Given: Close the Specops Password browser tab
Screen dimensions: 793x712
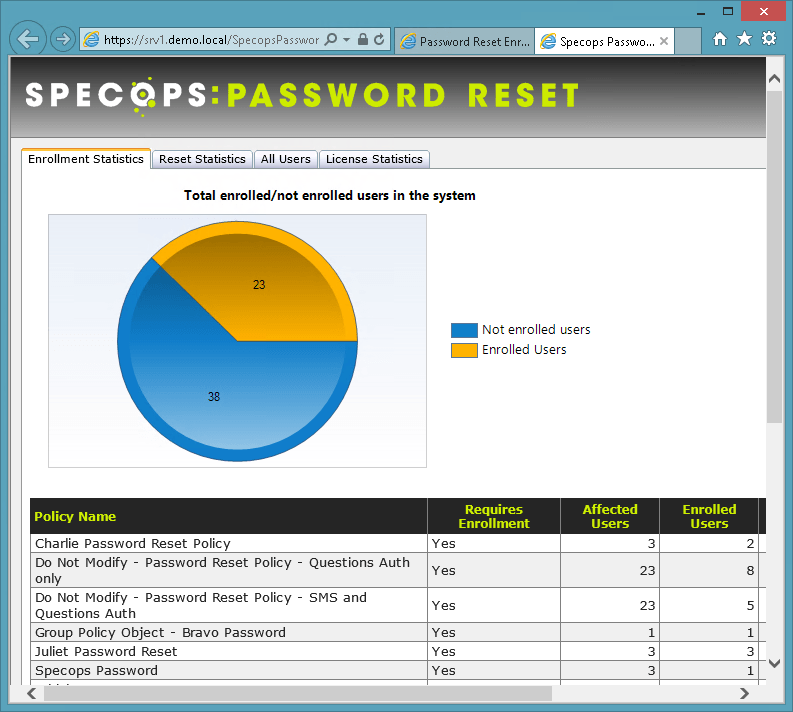Looking at the screenshot, I should [663, 42].
